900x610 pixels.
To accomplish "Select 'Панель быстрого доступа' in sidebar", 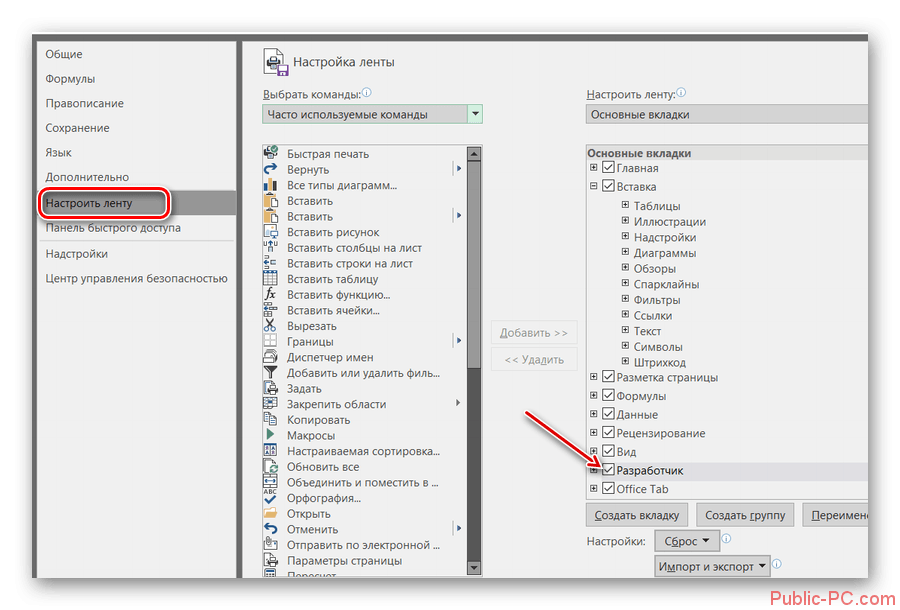I will [x=113, y=228].
